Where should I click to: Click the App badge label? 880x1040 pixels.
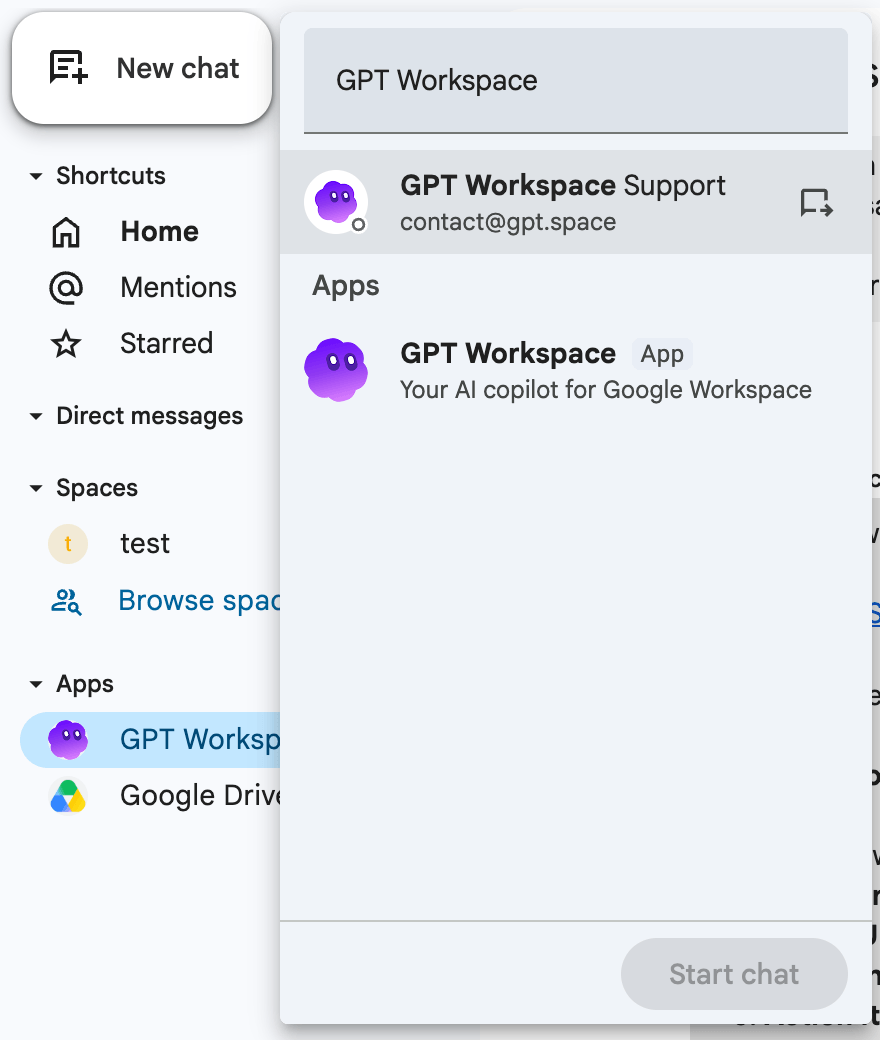[662, 354]
